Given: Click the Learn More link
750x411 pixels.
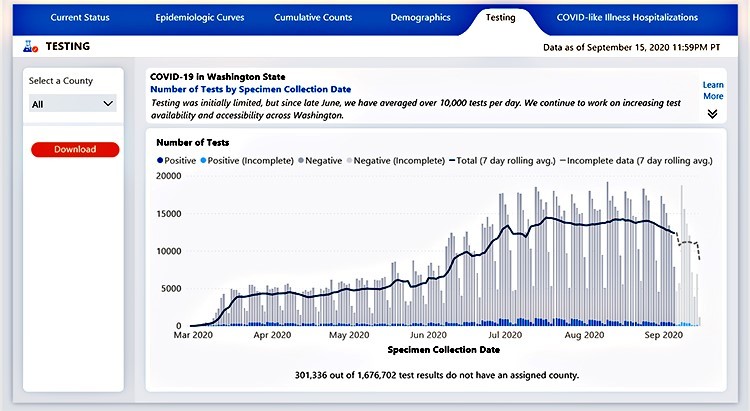Looking at the screenshot, I should [712, 91].
